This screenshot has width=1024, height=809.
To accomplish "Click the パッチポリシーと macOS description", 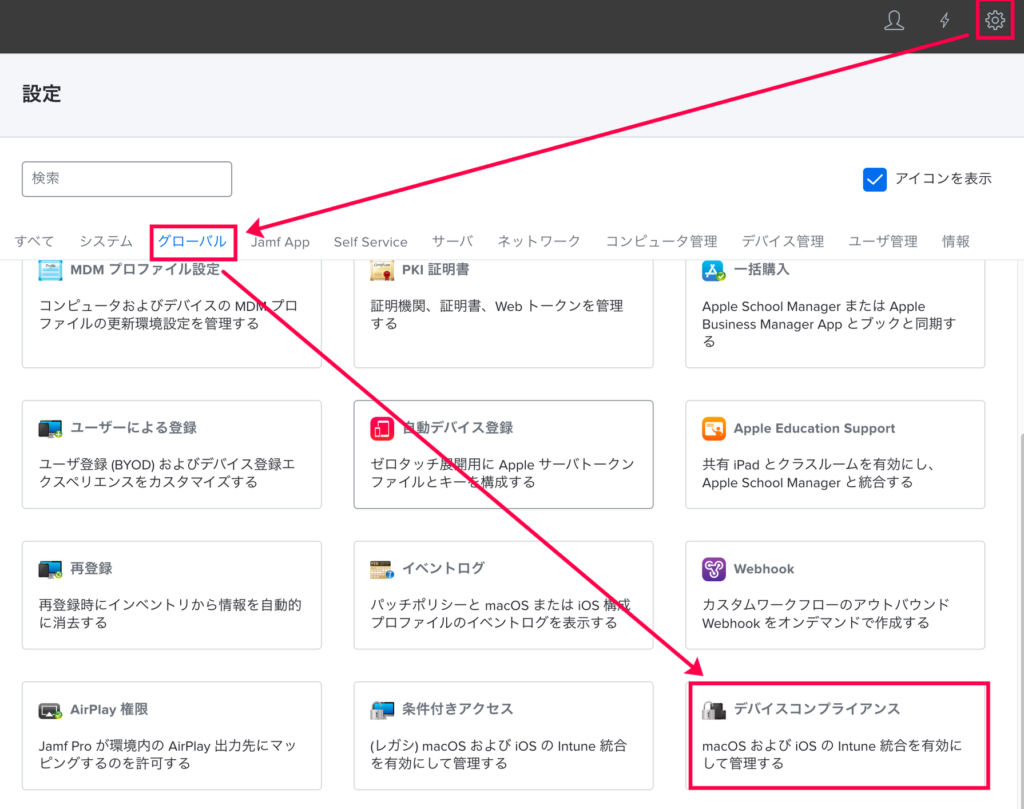I will [x=500, y=614].
